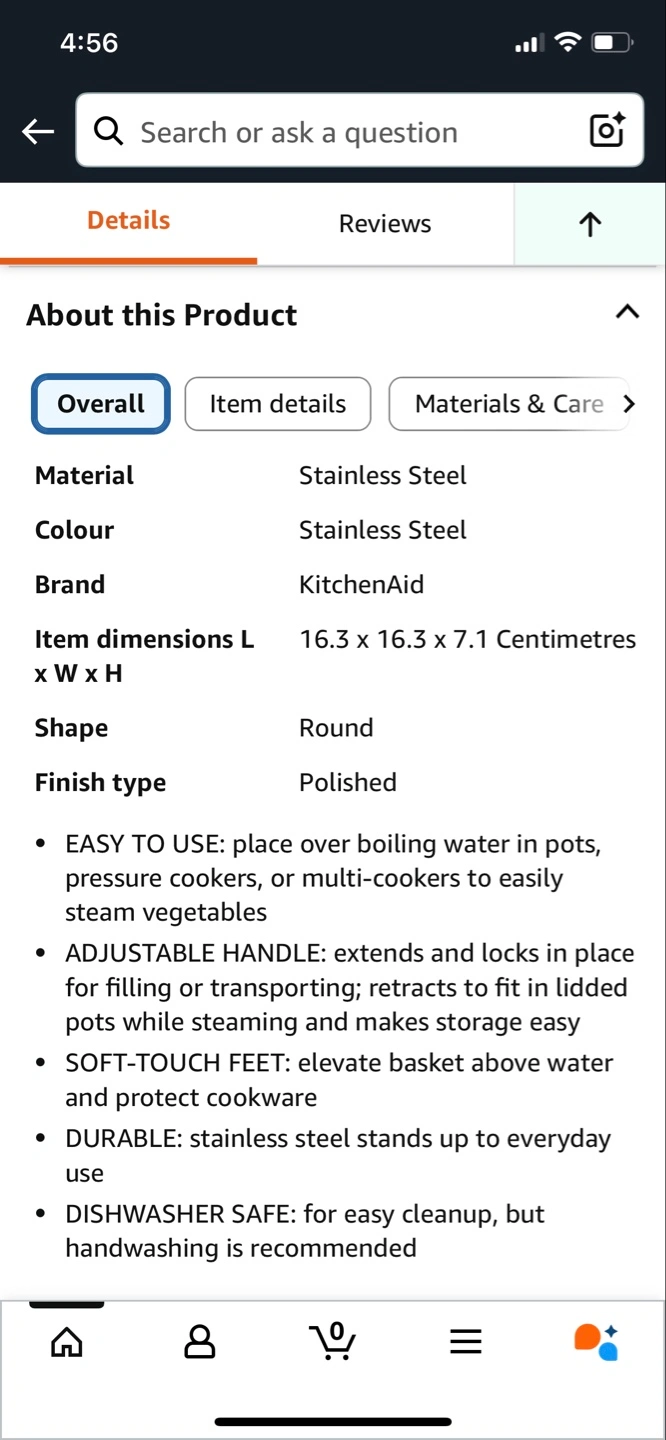
Task: Select the Materials & Care chip
Action: pyautogui.click(x=509, y=404)
